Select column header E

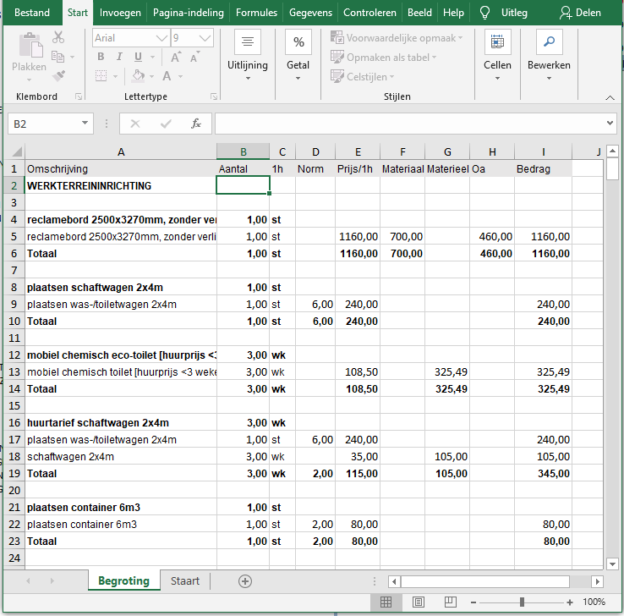[x=358, y=152]
